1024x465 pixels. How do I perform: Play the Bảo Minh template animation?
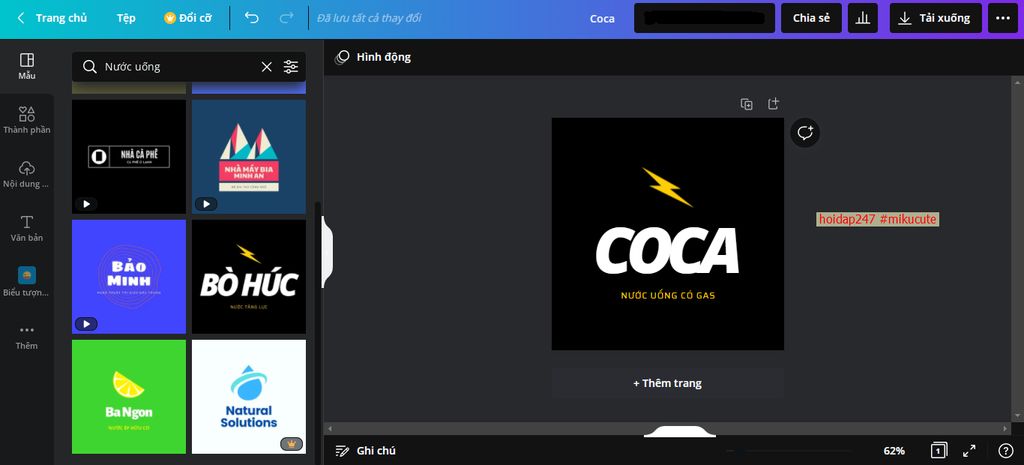86,324
